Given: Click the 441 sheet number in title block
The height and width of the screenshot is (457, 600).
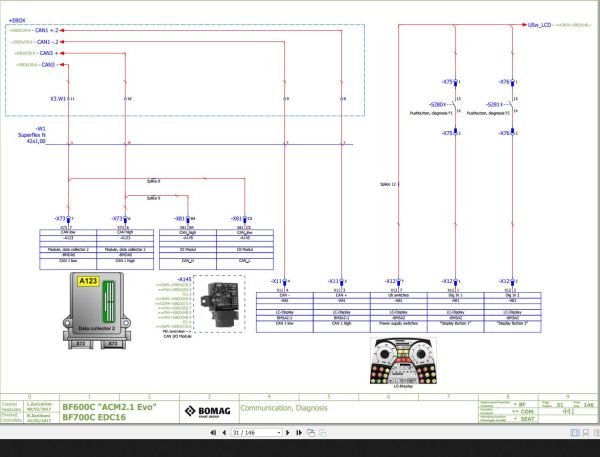Looking at the screenshot, I should 568,411.
